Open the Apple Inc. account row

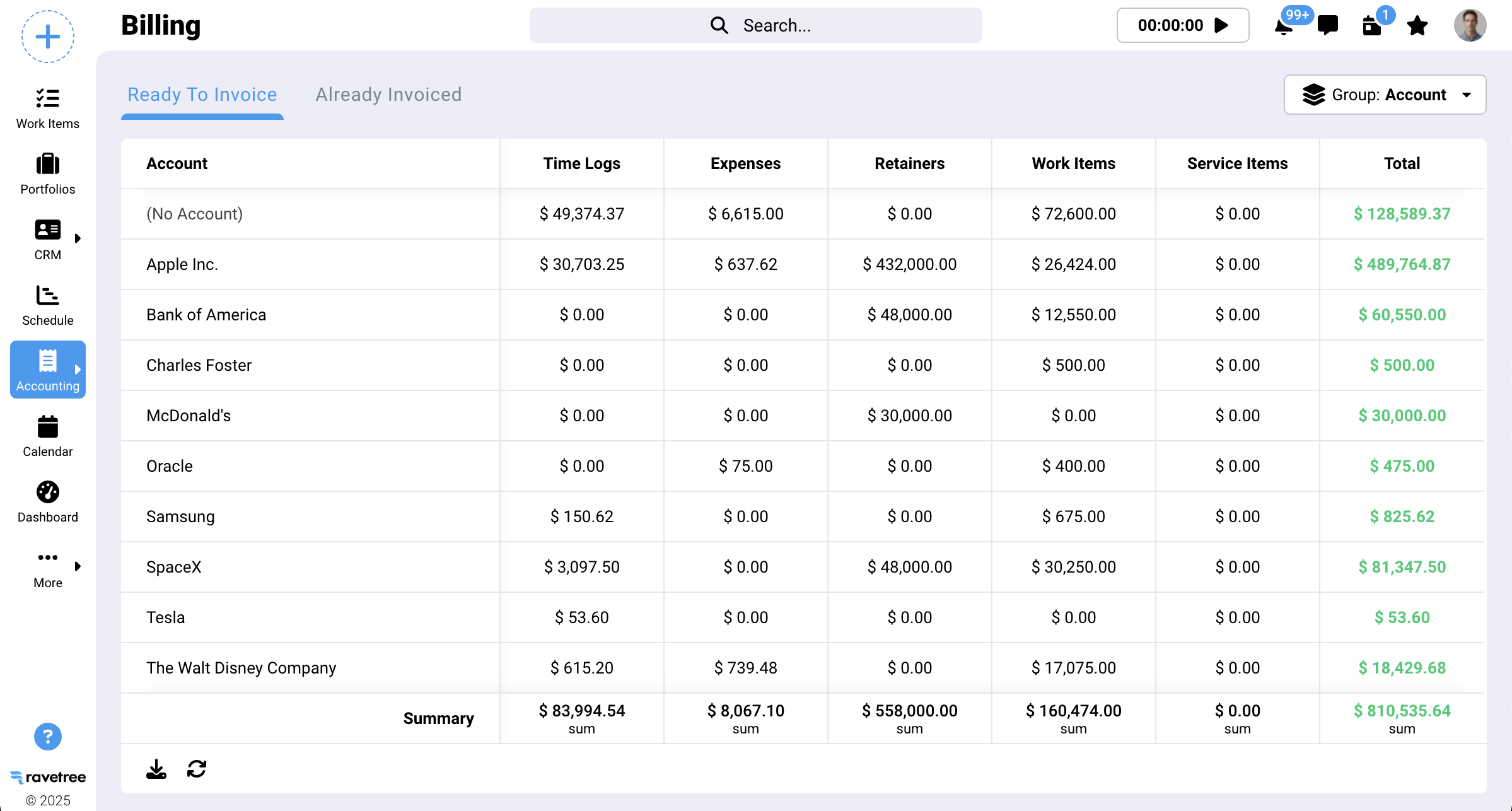182,264
